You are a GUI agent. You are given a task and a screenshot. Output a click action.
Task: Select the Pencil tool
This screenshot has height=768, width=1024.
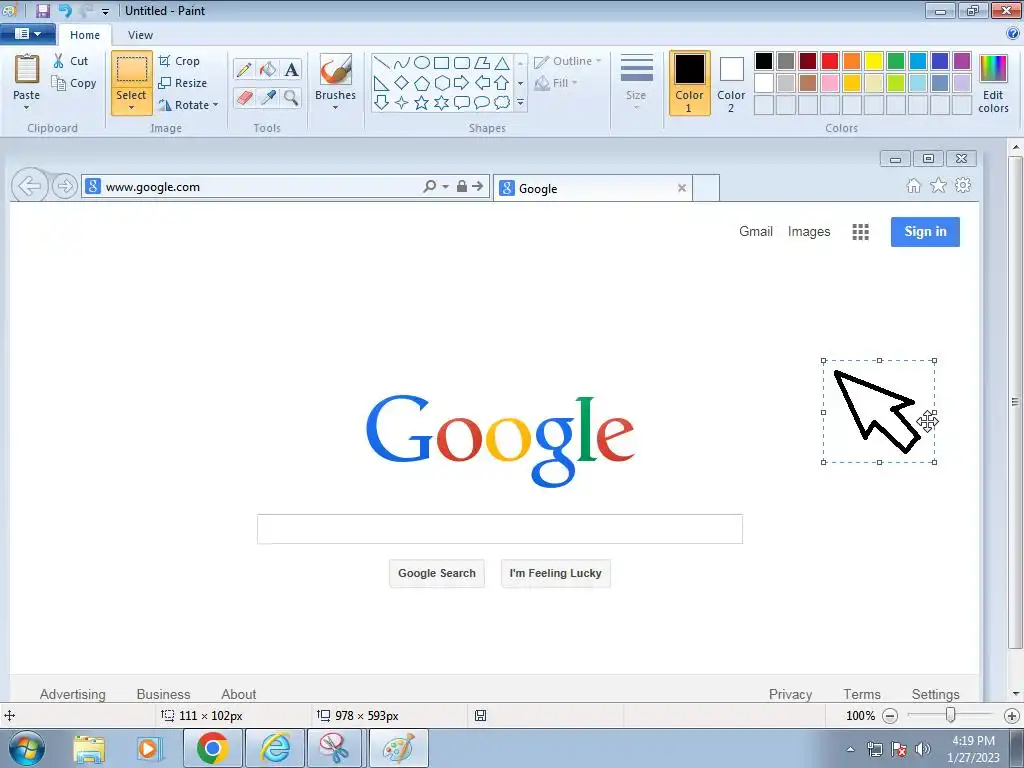[x=244, y=69]
